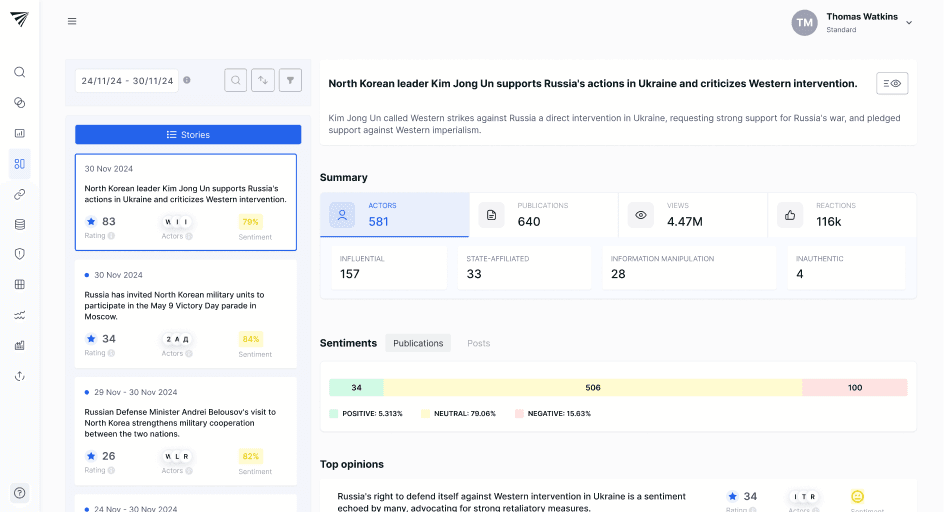Open the 24/11/24 - 30/11/24 date picker
This screenshot has height=512, width=944.
point(127,80)
